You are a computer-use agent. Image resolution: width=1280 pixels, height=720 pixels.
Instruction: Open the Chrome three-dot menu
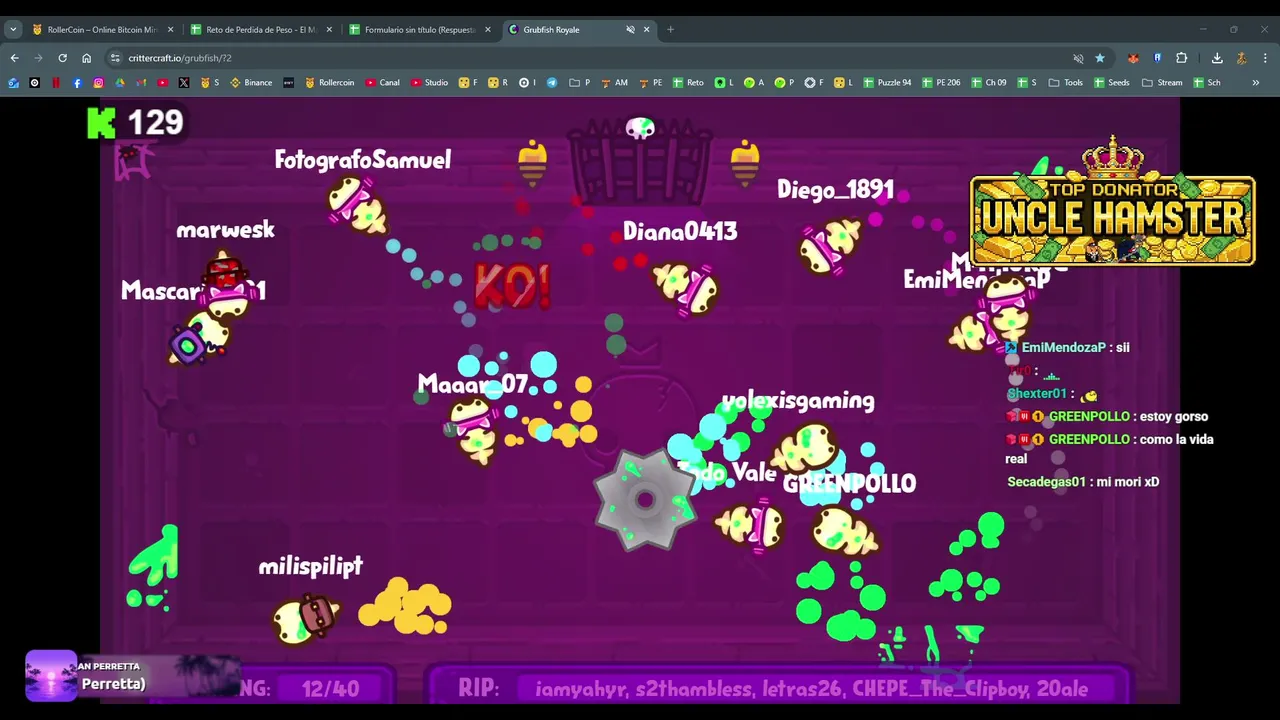click(1265, 58)
